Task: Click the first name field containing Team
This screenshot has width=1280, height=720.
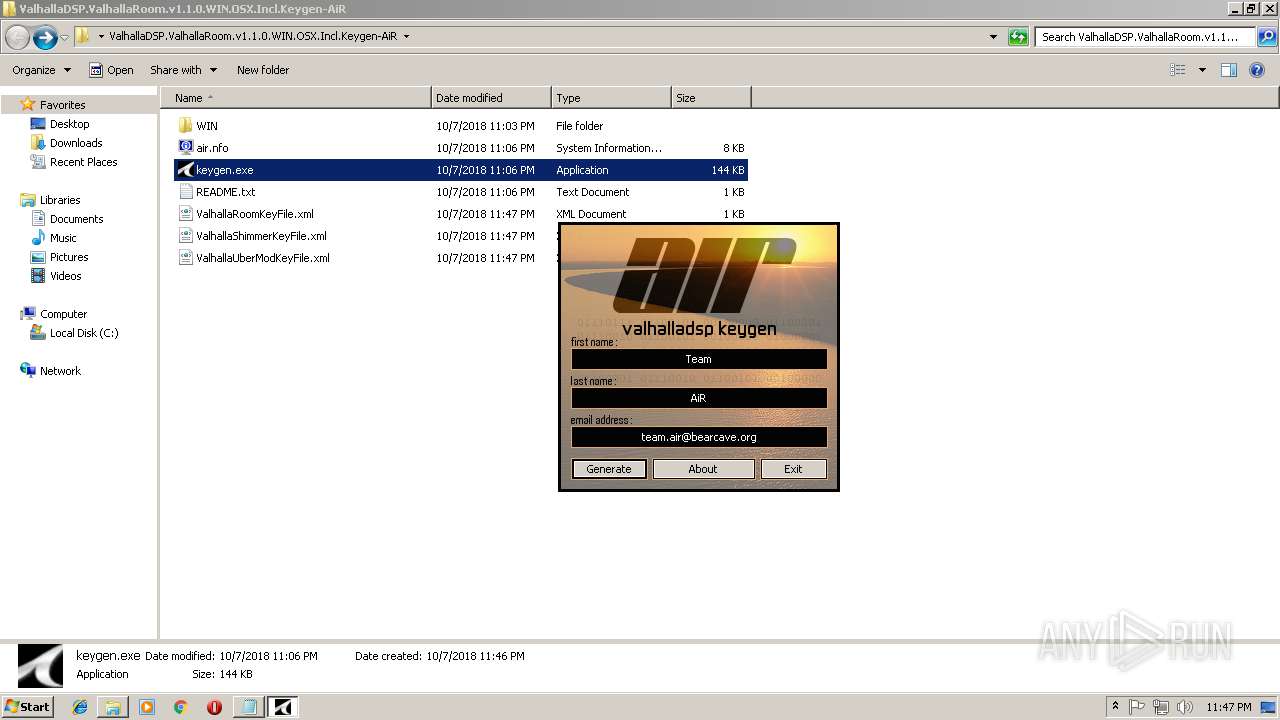Action: 699,359
